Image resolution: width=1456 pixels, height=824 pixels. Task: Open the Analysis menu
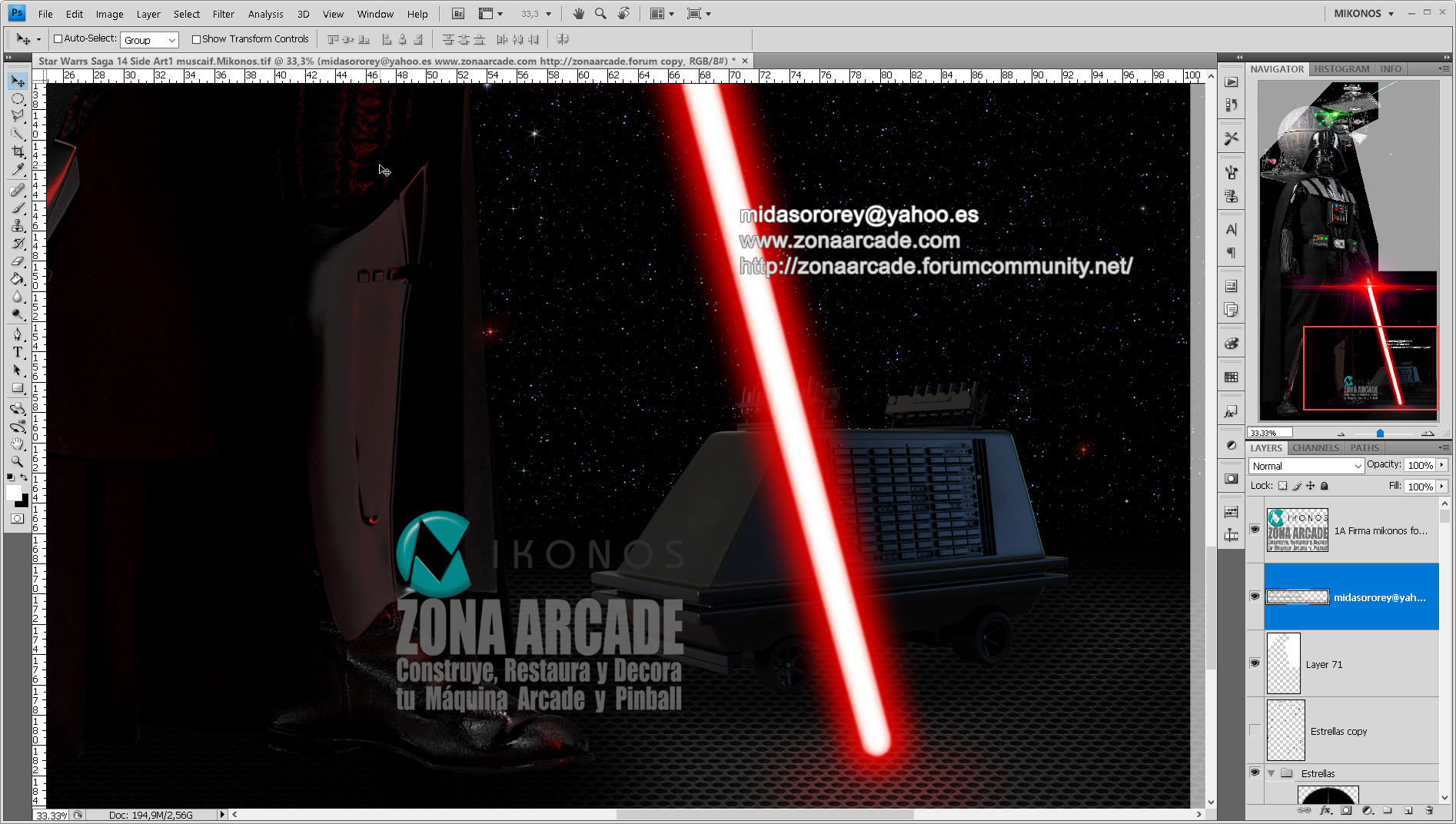[x=265, y=14]
